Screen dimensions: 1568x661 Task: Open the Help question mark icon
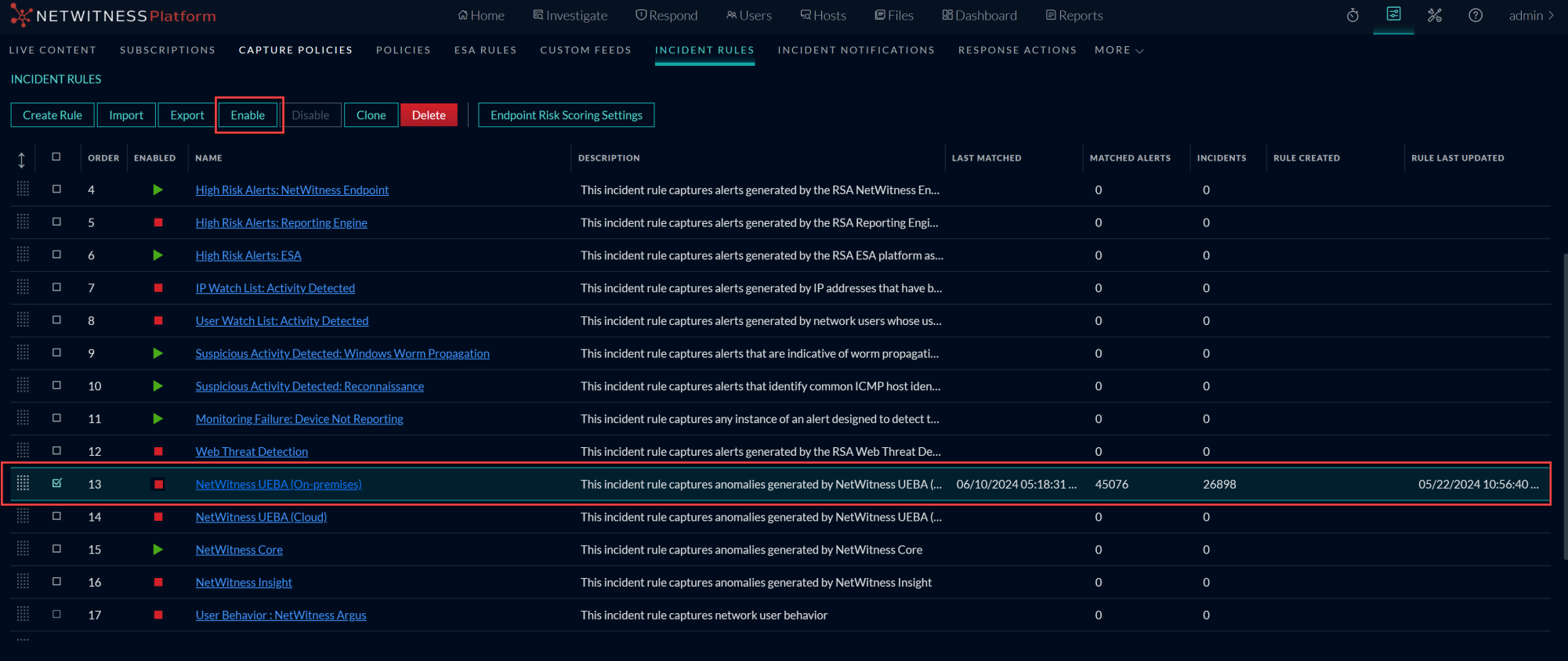pos(1475,16)
